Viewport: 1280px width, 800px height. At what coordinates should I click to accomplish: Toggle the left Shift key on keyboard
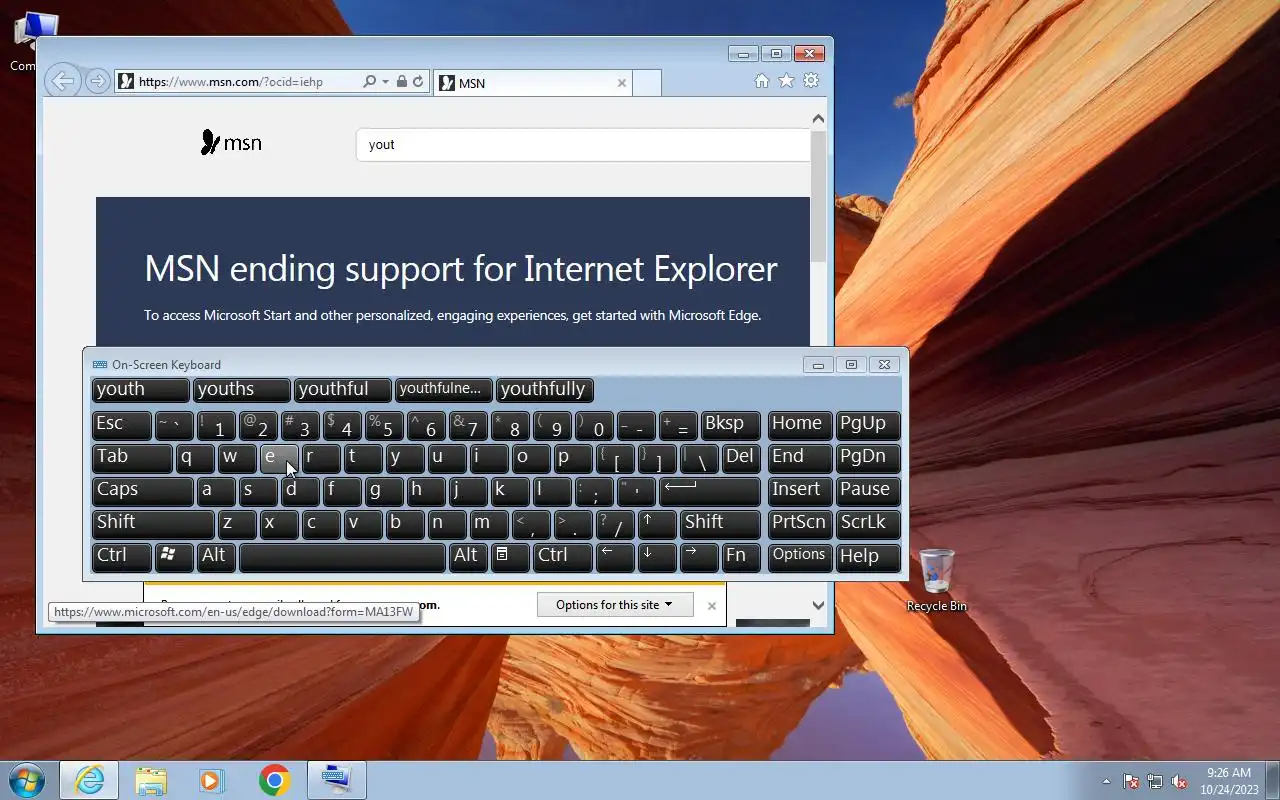pyautogui.click(x=153, y=523)
